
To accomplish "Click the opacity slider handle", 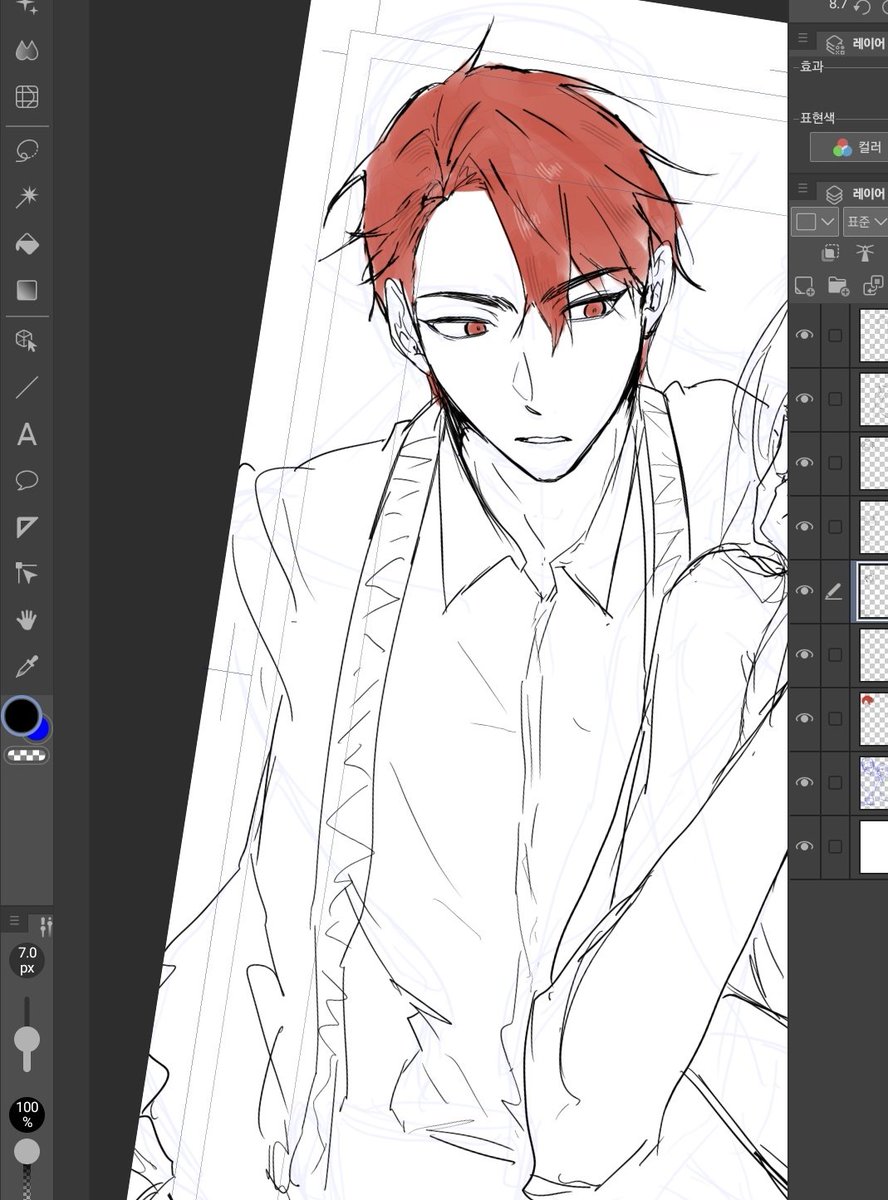I will [x=27, y=1152].
